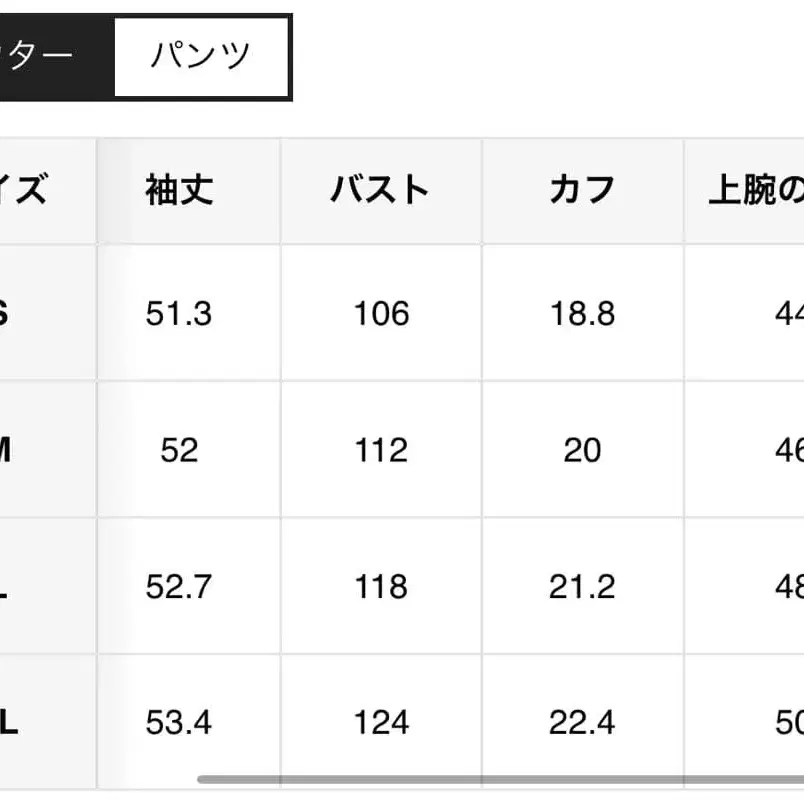Click the 21.2 cuff value for size L
The height and width of the screenshot is (804, 804).
point(583,587)
